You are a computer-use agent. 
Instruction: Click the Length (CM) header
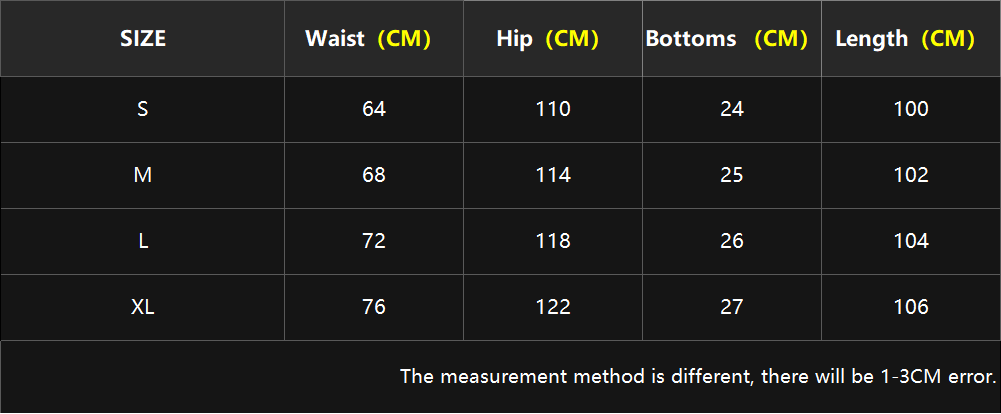(x=905, y=39)
